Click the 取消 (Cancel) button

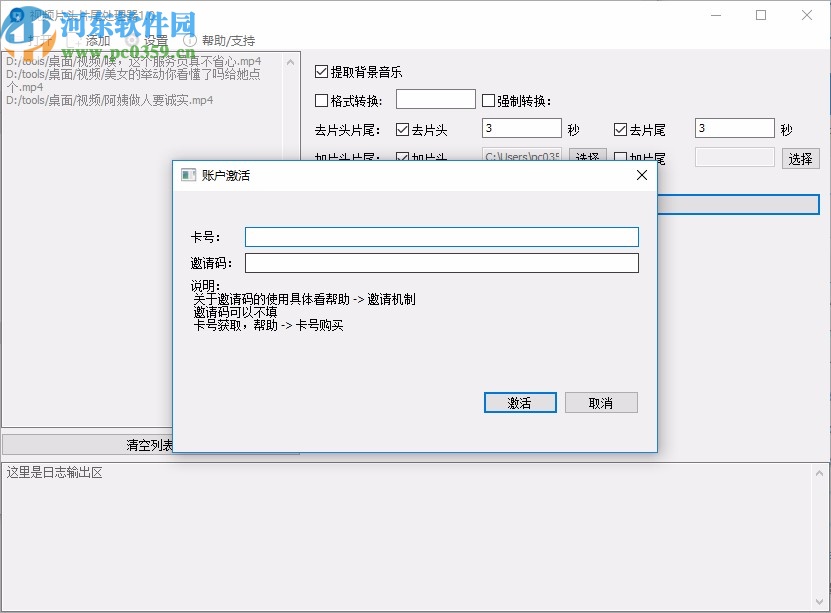(x=601, y=402)
